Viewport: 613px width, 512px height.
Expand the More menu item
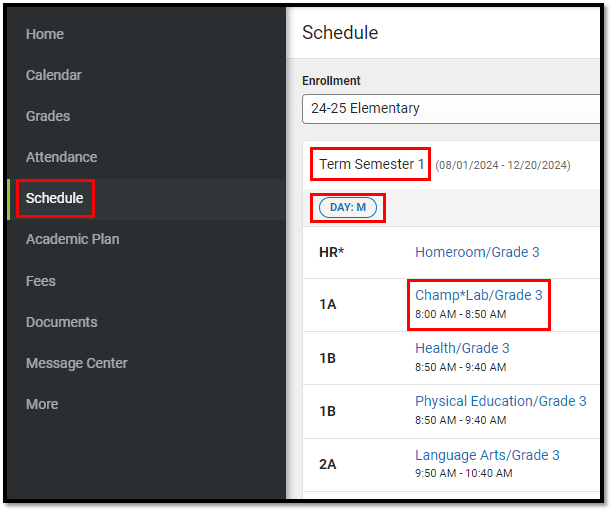click(x=42, y=404)
